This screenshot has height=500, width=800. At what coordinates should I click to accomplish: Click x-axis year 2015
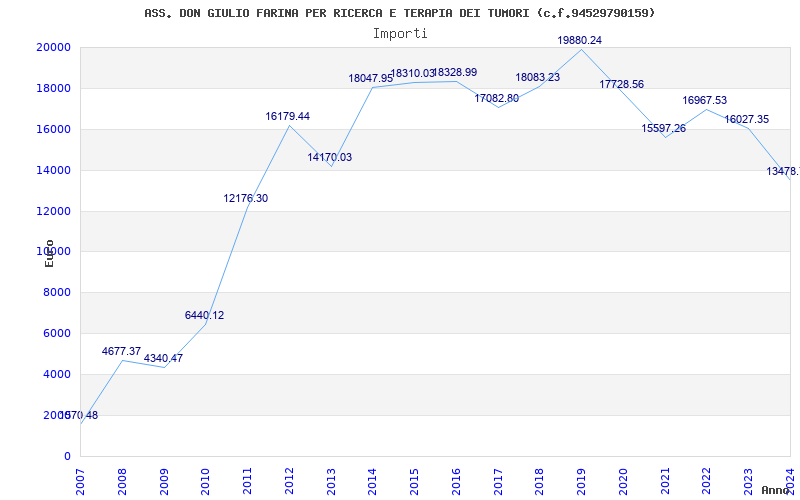[x=414, y=482]
